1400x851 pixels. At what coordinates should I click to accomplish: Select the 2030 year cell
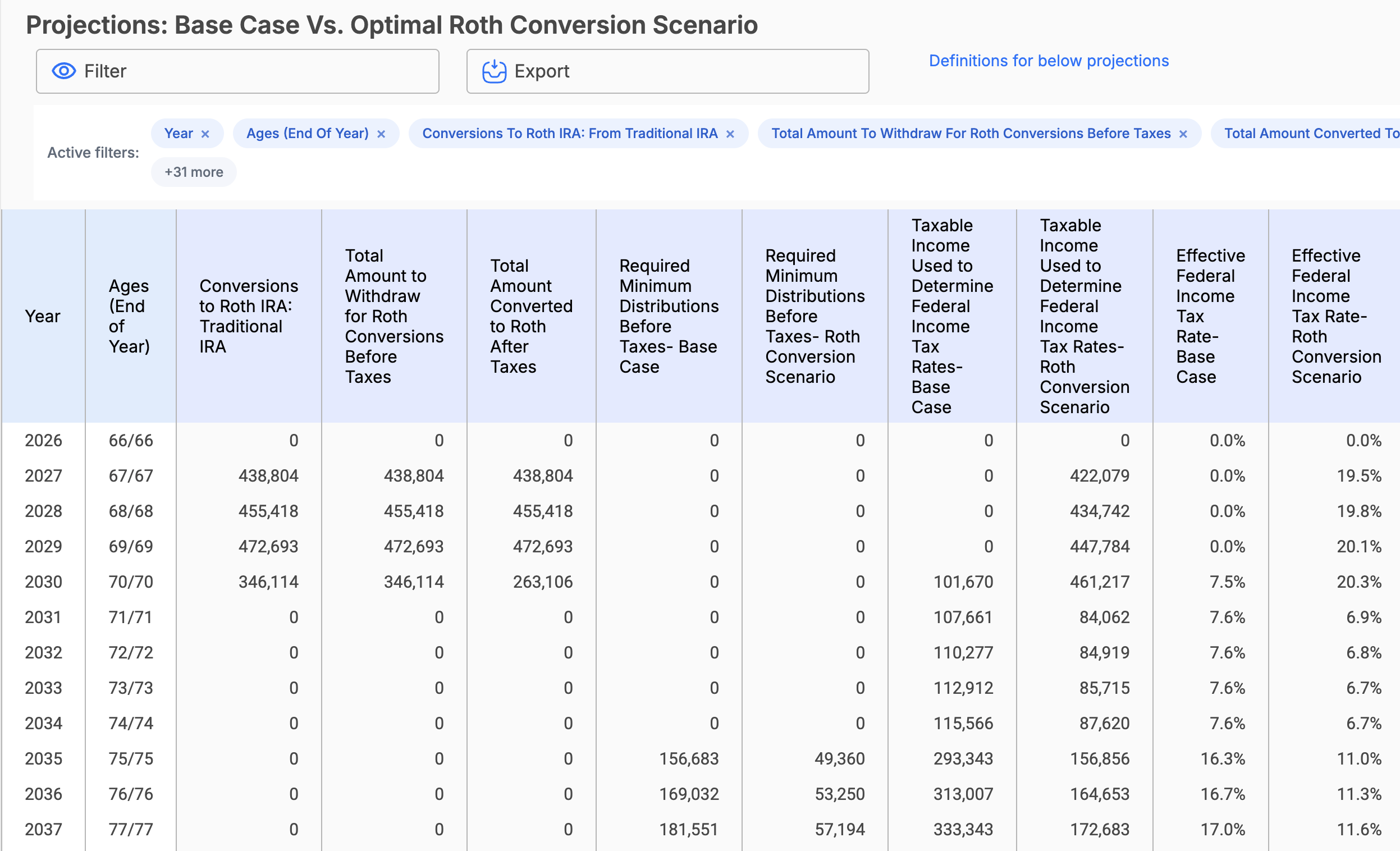43,582
